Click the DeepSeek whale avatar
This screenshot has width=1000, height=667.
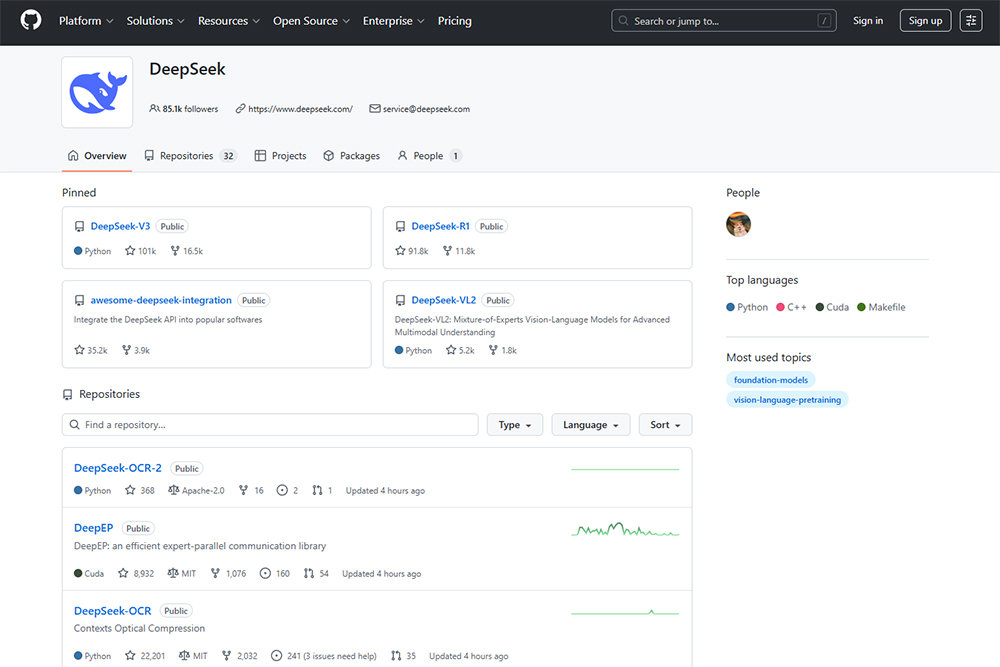[97, 92]
